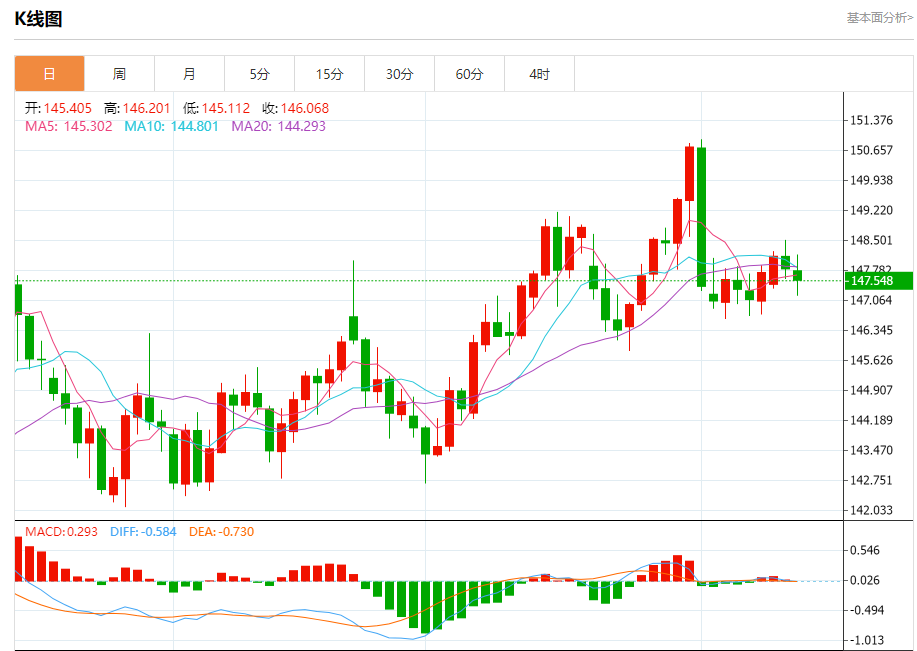Screen dimensions: 917x651
Task: Open the 30分 interval tab
Action: 399,74
